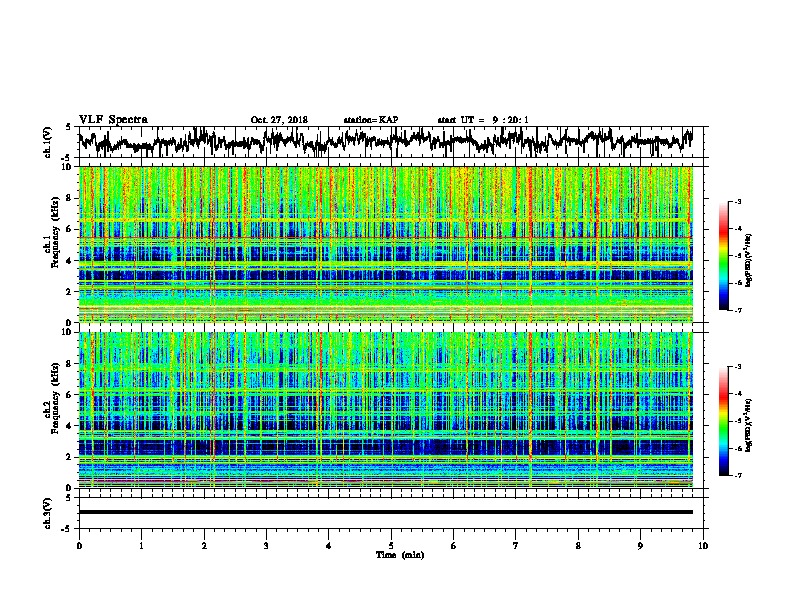
Task: Click time axis tick label "0"
Action: (79, 546)
